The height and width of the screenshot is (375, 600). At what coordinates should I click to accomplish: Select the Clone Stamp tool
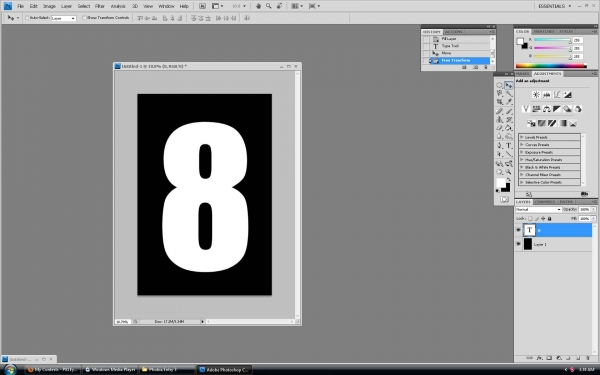[x=499, y=120]
